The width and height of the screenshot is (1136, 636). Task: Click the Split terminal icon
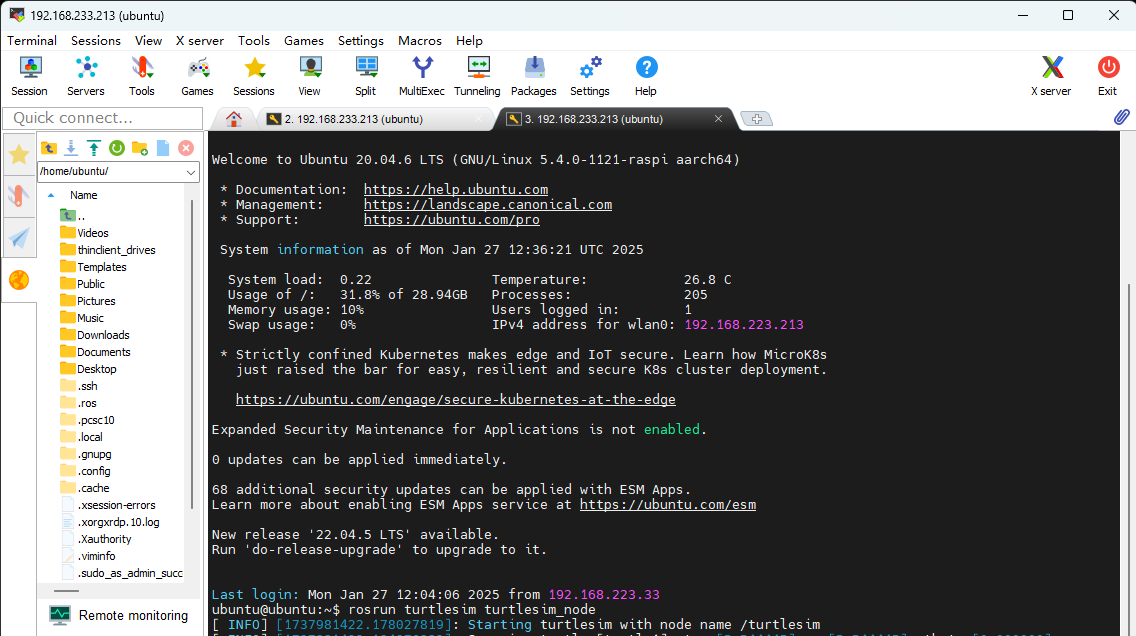pyautogui.click(x=365, y=75)
